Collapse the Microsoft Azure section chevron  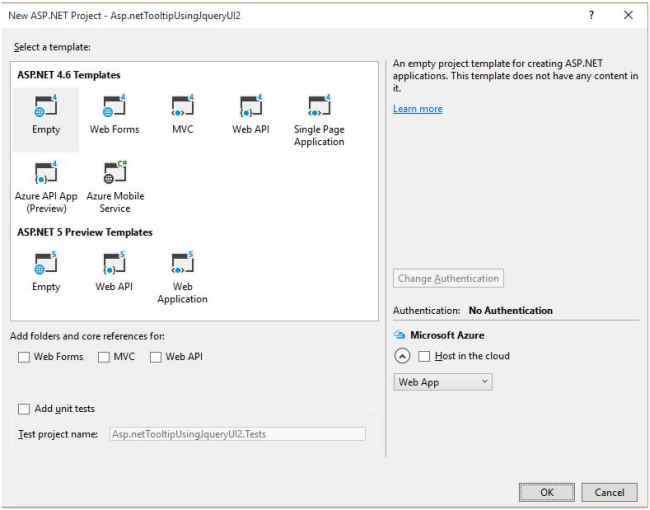click(x=402, y=356)
